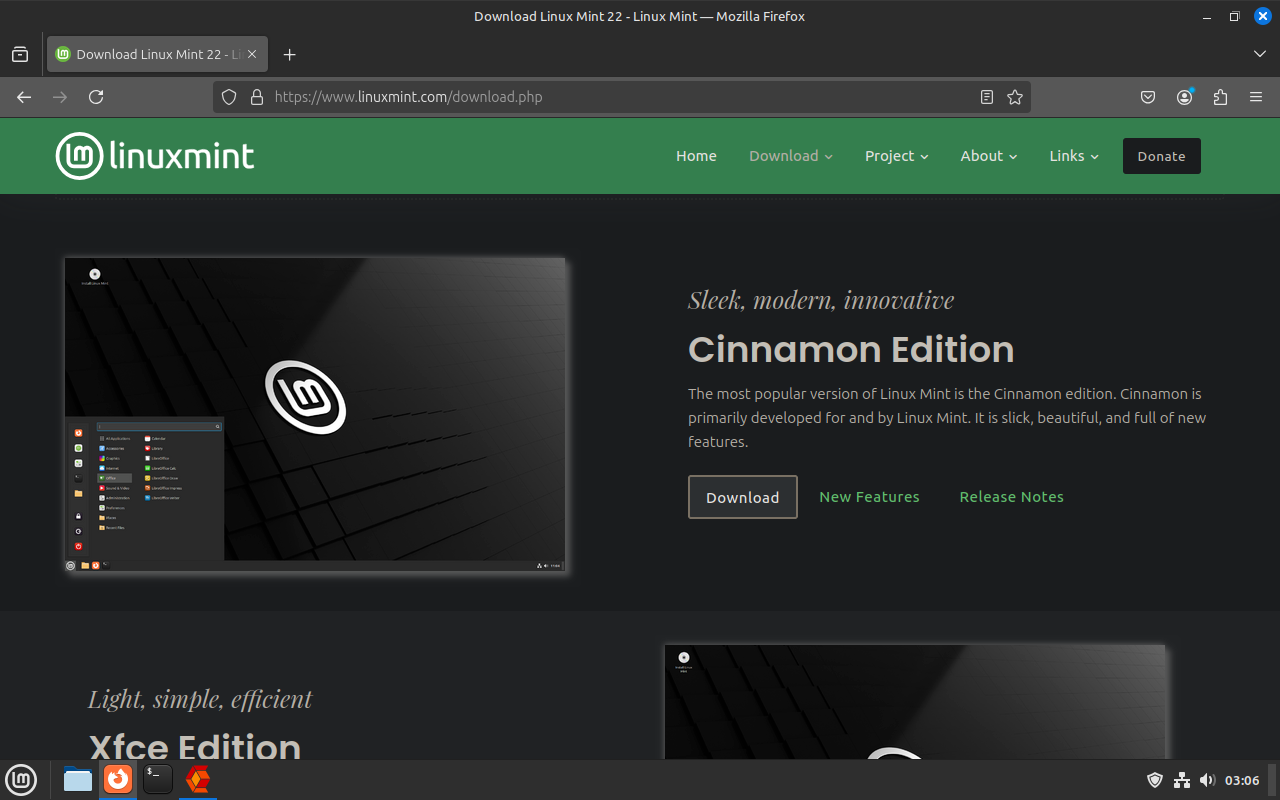Bookmark this page with star icon
Image resolution: width=1280 pixels, height=800 pixels.
(x=1015, y=97)
